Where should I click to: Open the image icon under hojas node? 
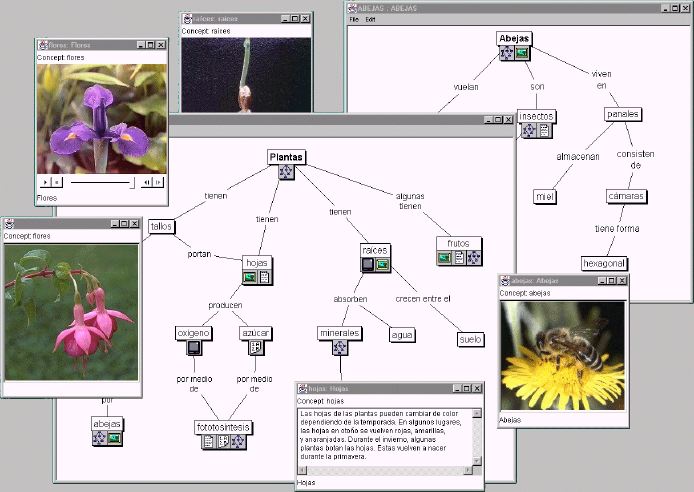pyautogui.click(x=250, y=277)
